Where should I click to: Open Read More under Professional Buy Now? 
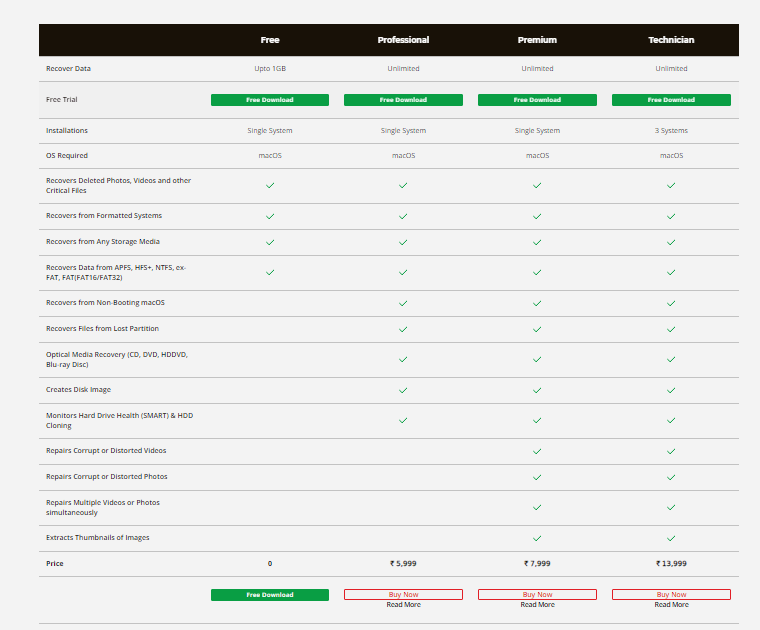point(403,605)
